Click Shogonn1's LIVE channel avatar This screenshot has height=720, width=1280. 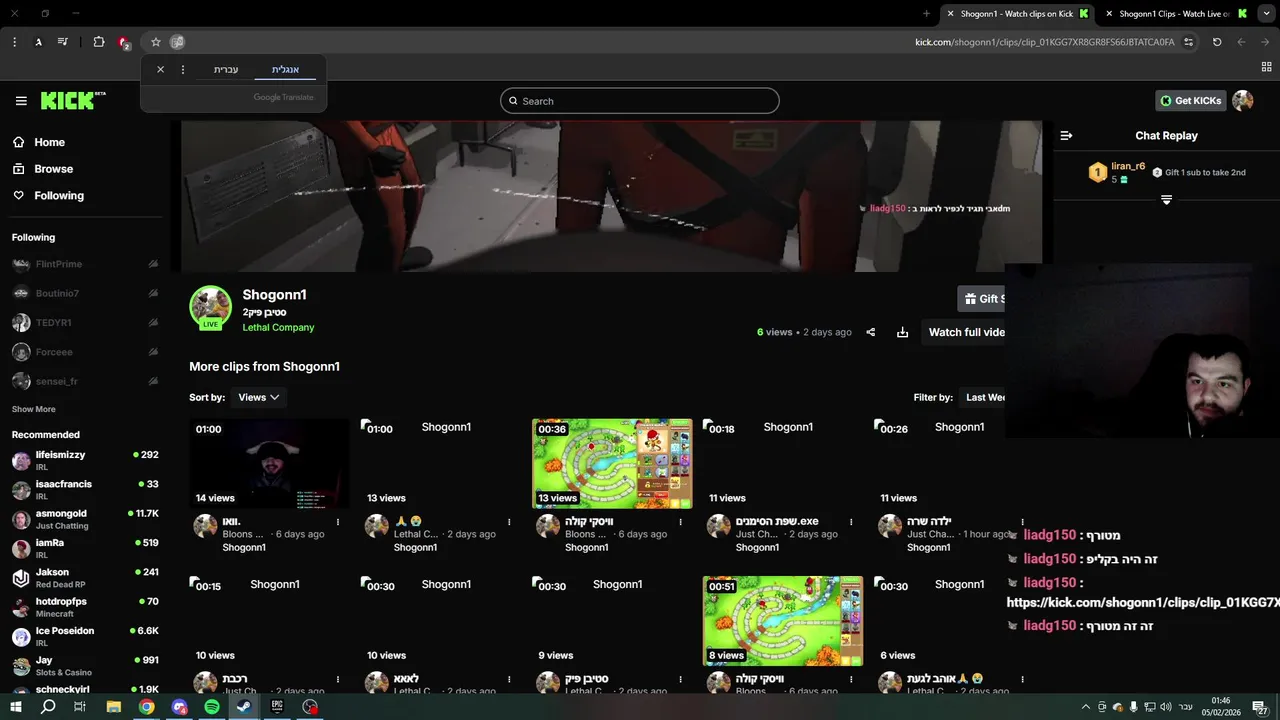coord(210,308)
